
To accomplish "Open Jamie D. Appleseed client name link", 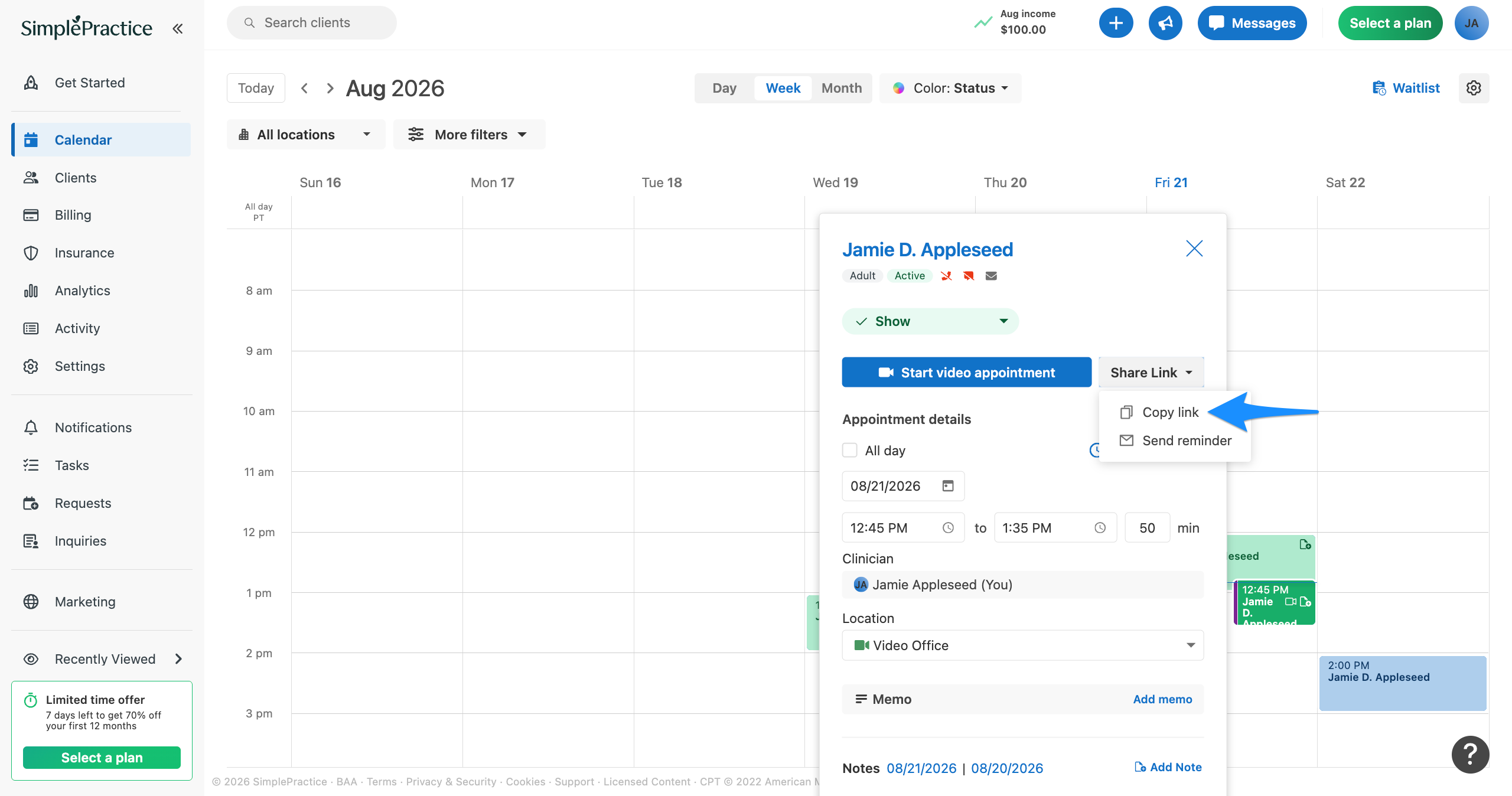I will 927,250.
